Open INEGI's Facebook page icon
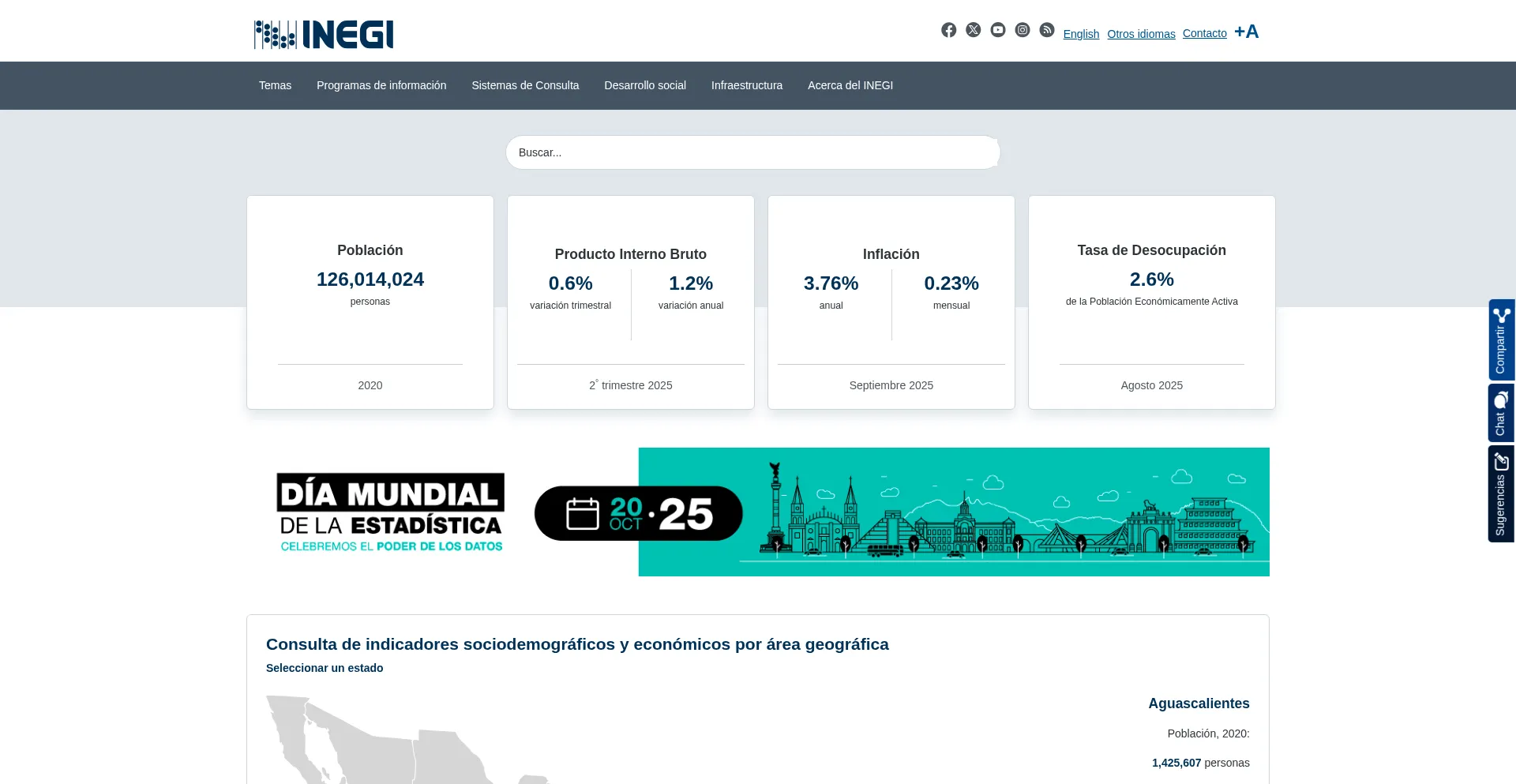Screen dimensions: 1516x784 click(948, 30)
